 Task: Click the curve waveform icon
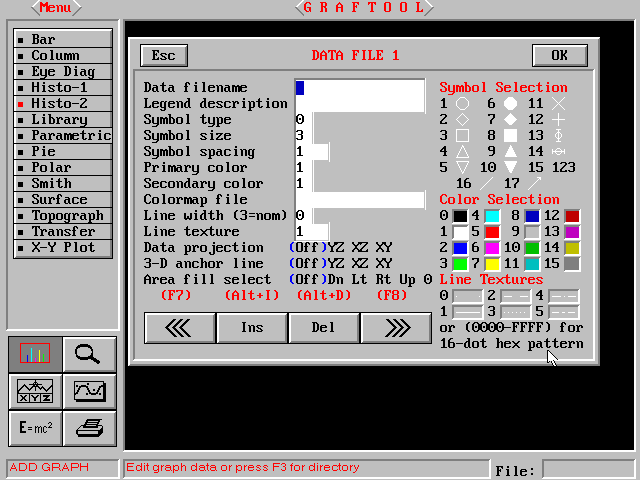[x=89, y=391]
